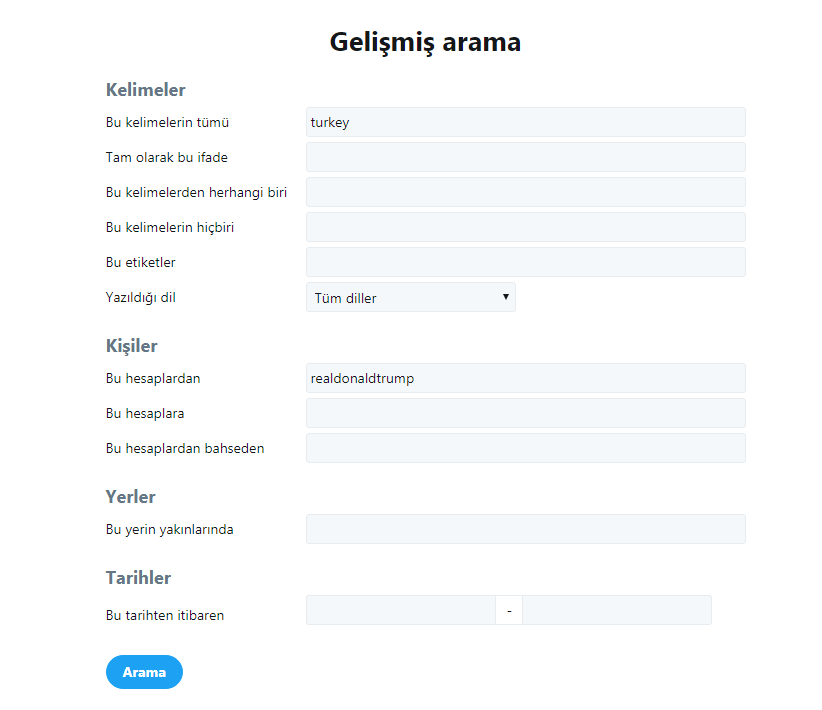Click the 'Tarihler' section heading

click(x=138, y=578)
